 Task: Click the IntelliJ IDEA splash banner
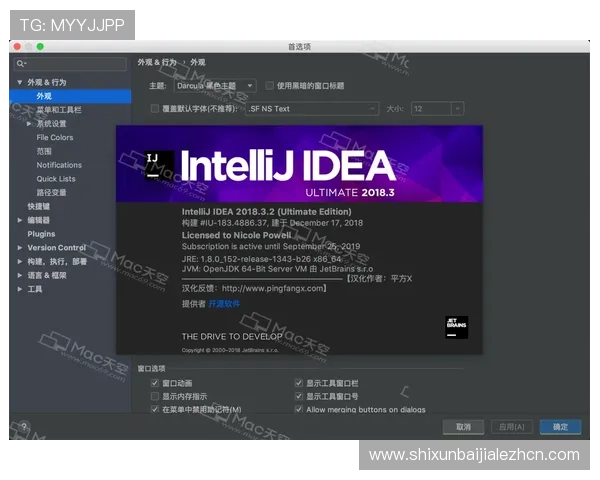click(x=299, y=164)
